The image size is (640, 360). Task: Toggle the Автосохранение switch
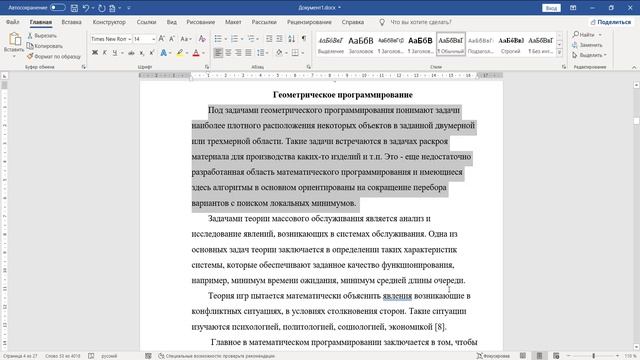click(x=58, y=8)
